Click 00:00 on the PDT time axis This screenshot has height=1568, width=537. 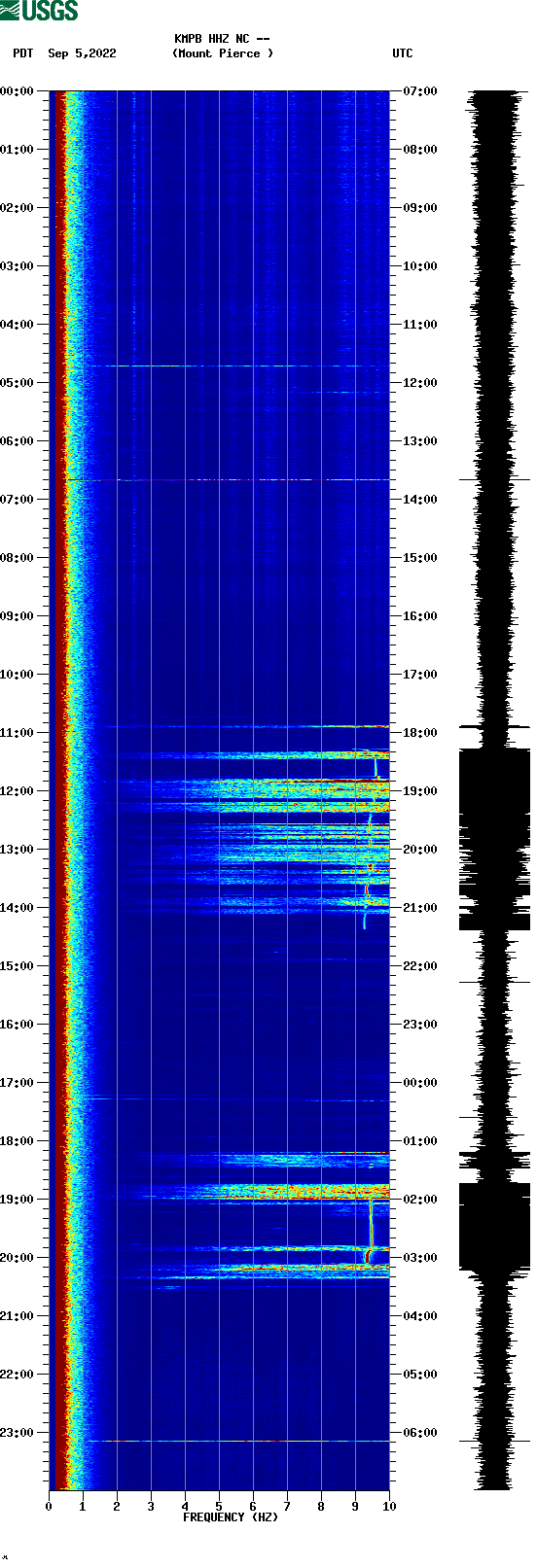[18, 91]
